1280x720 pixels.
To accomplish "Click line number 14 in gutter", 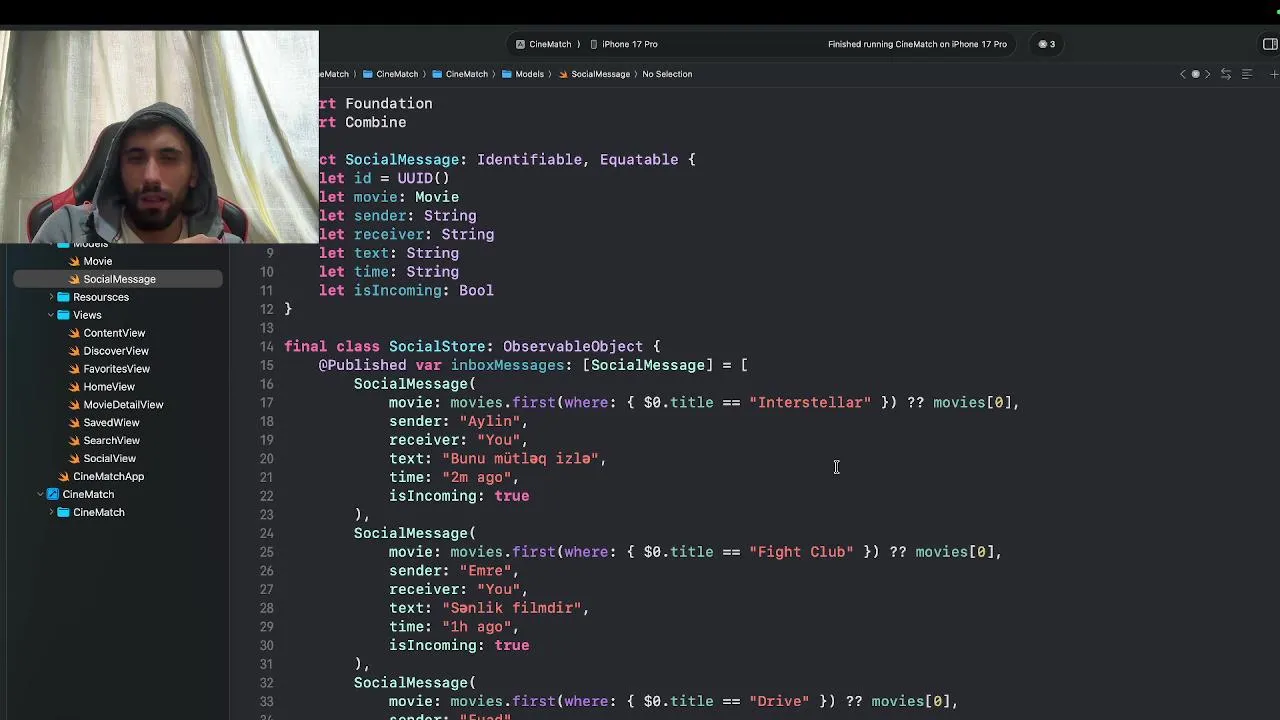I will point(267,347).
